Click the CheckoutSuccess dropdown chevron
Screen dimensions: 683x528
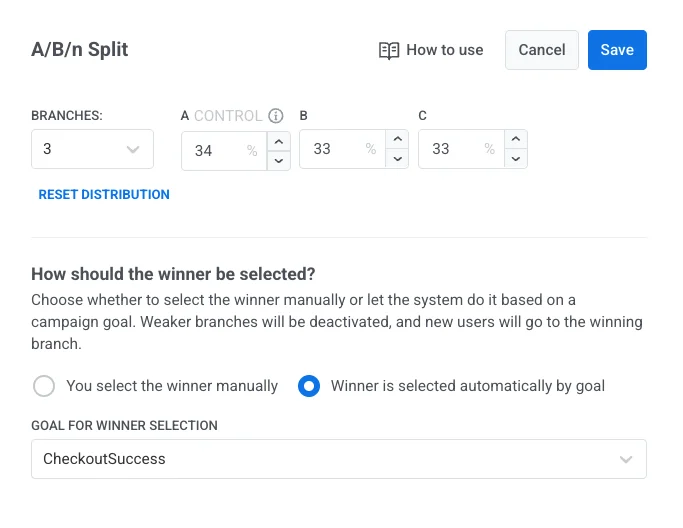[x=626, y=460]
